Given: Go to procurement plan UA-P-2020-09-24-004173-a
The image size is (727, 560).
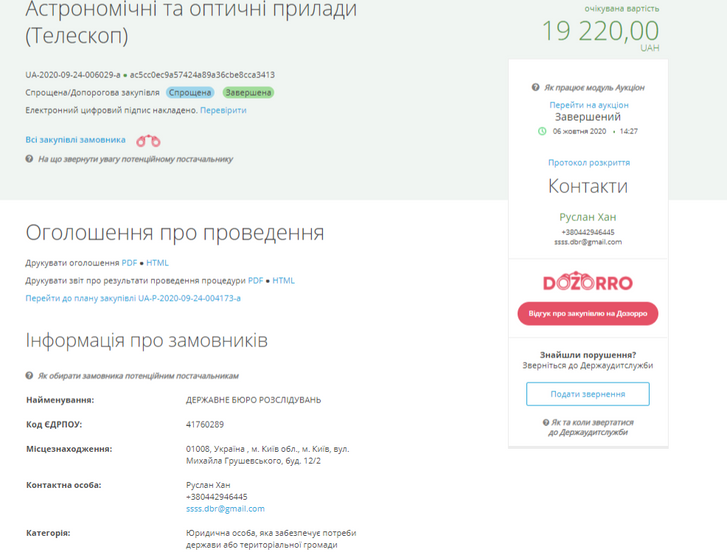Looking at the screenshot, I should point(133,298).
